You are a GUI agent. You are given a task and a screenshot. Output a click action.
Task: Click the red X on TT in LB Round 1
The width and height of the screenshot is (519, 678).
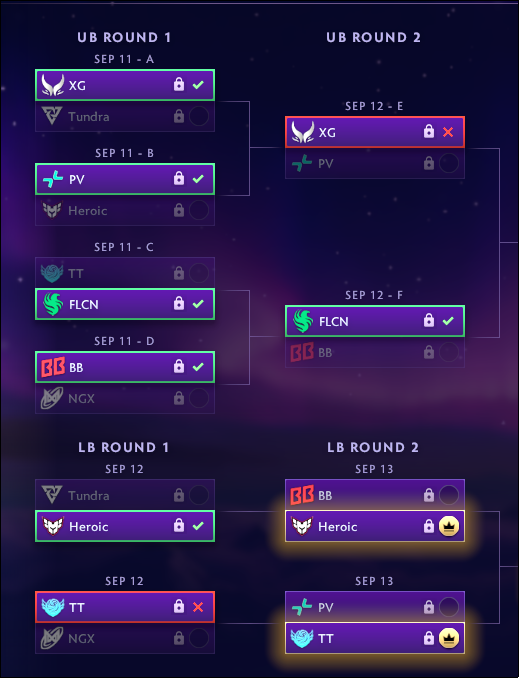(198, 607)
